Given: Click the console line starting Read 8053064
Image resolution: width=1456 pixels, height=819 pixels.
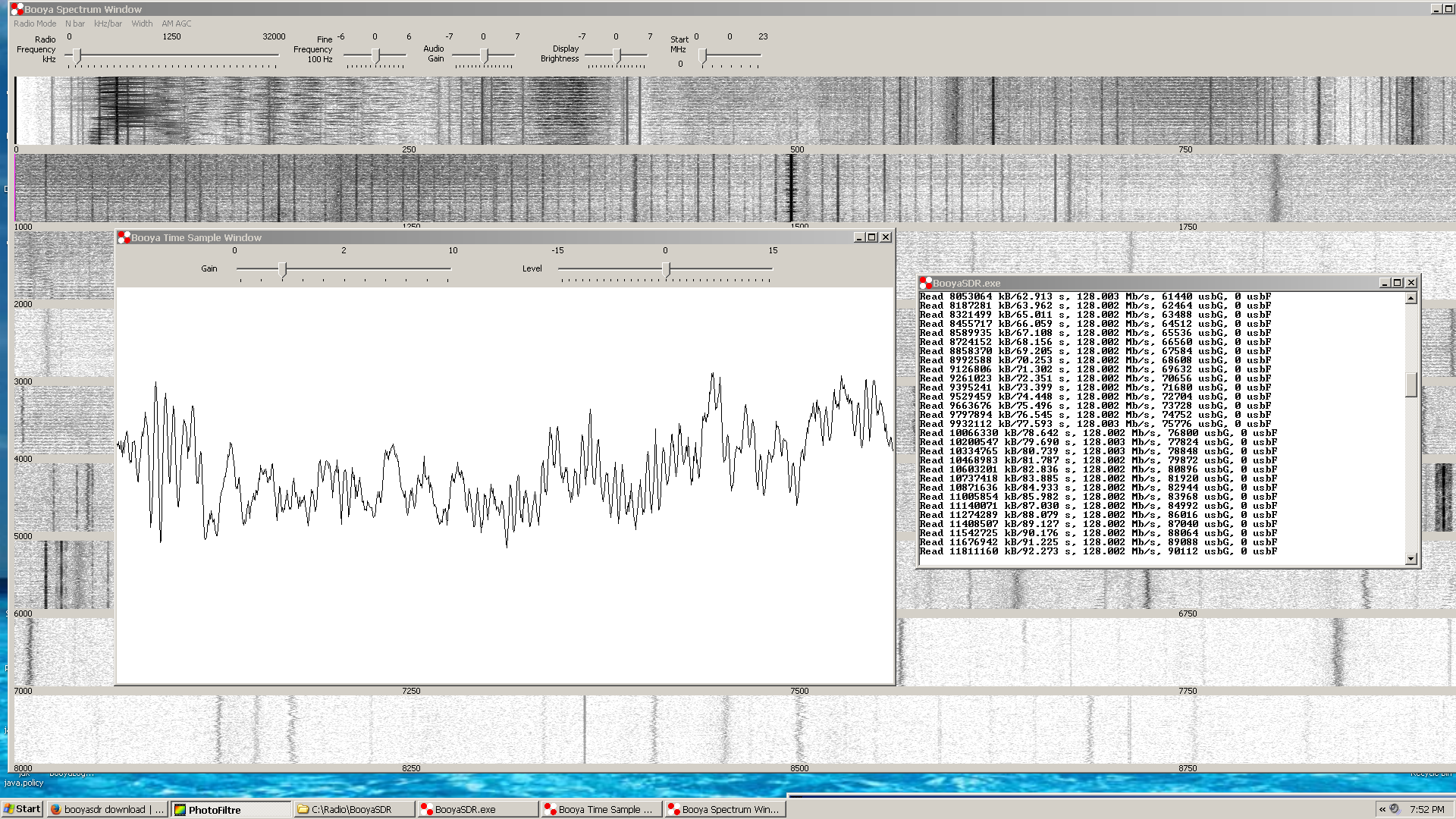Looking at the screenshot, I should (x=1095, y=297).
